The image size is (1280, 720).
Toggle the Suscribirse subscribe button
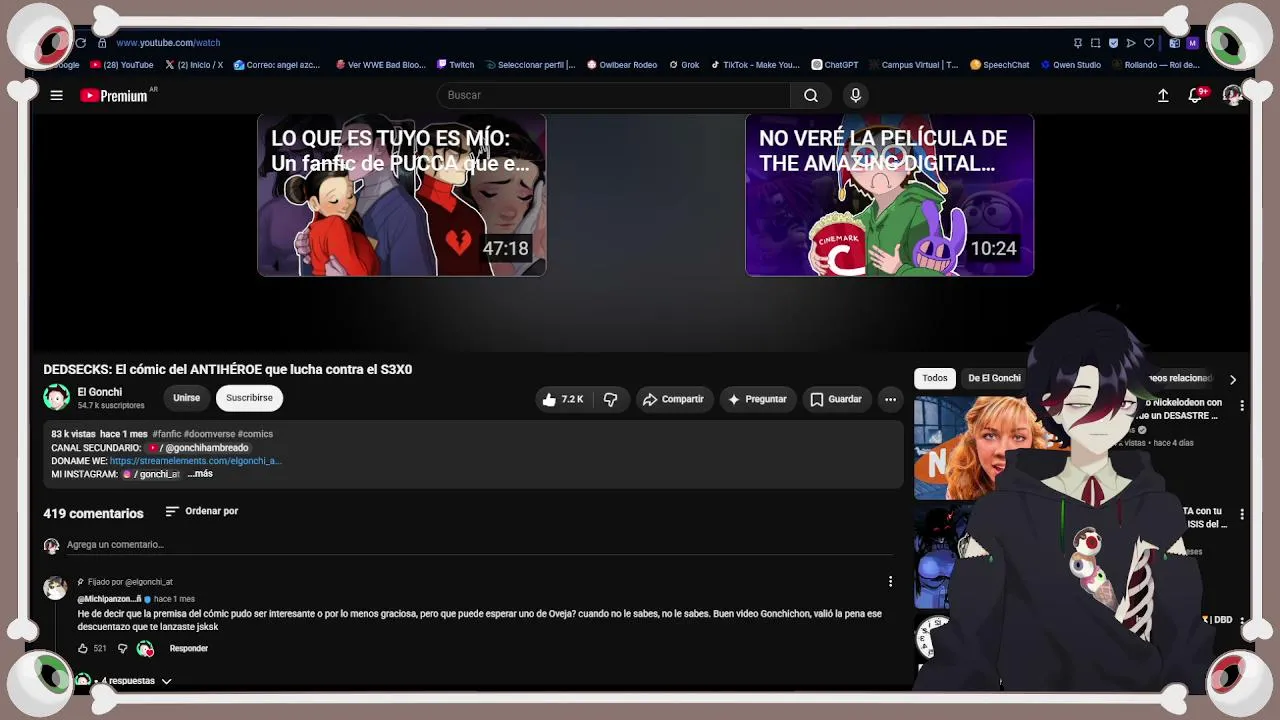(249, 398)
